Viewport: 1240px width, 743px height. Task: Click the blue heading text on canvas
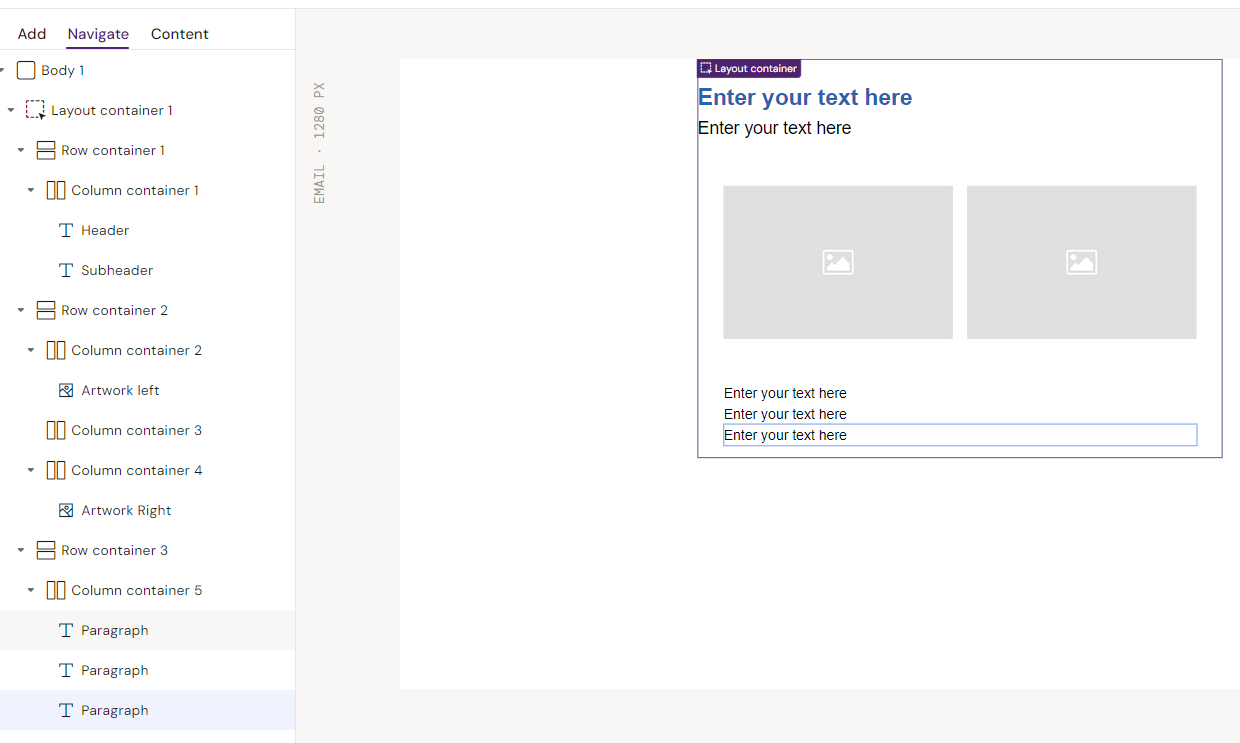click(x=804, y=97)
